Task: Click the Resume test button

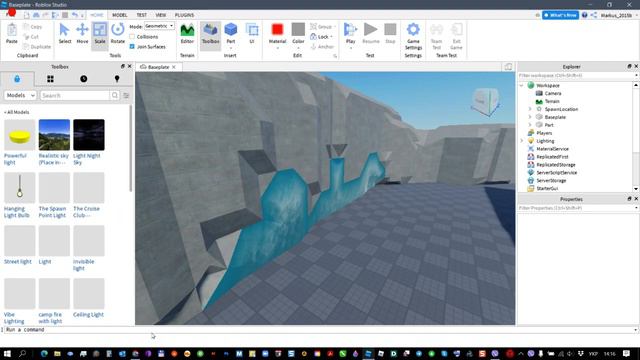Action: 371,33
